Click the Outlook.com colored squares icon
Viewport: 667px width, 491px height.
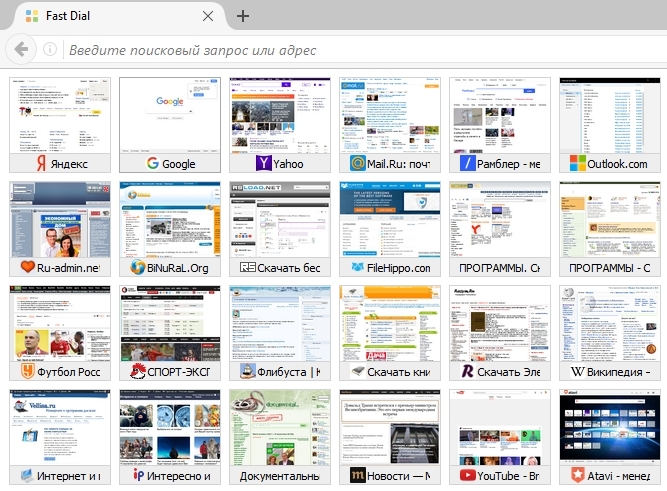[x=577, y=163]
